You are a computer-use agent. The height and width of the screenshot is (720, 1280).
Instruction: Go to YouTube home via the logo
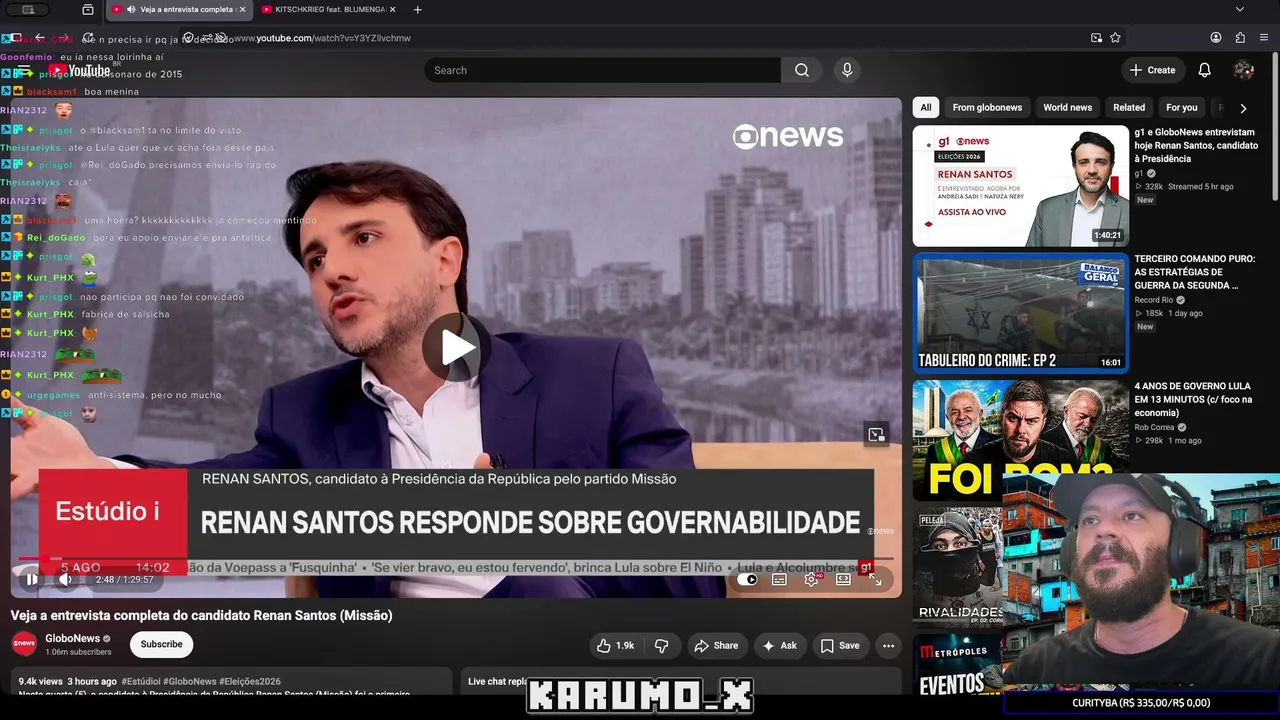tap(82, 70)
